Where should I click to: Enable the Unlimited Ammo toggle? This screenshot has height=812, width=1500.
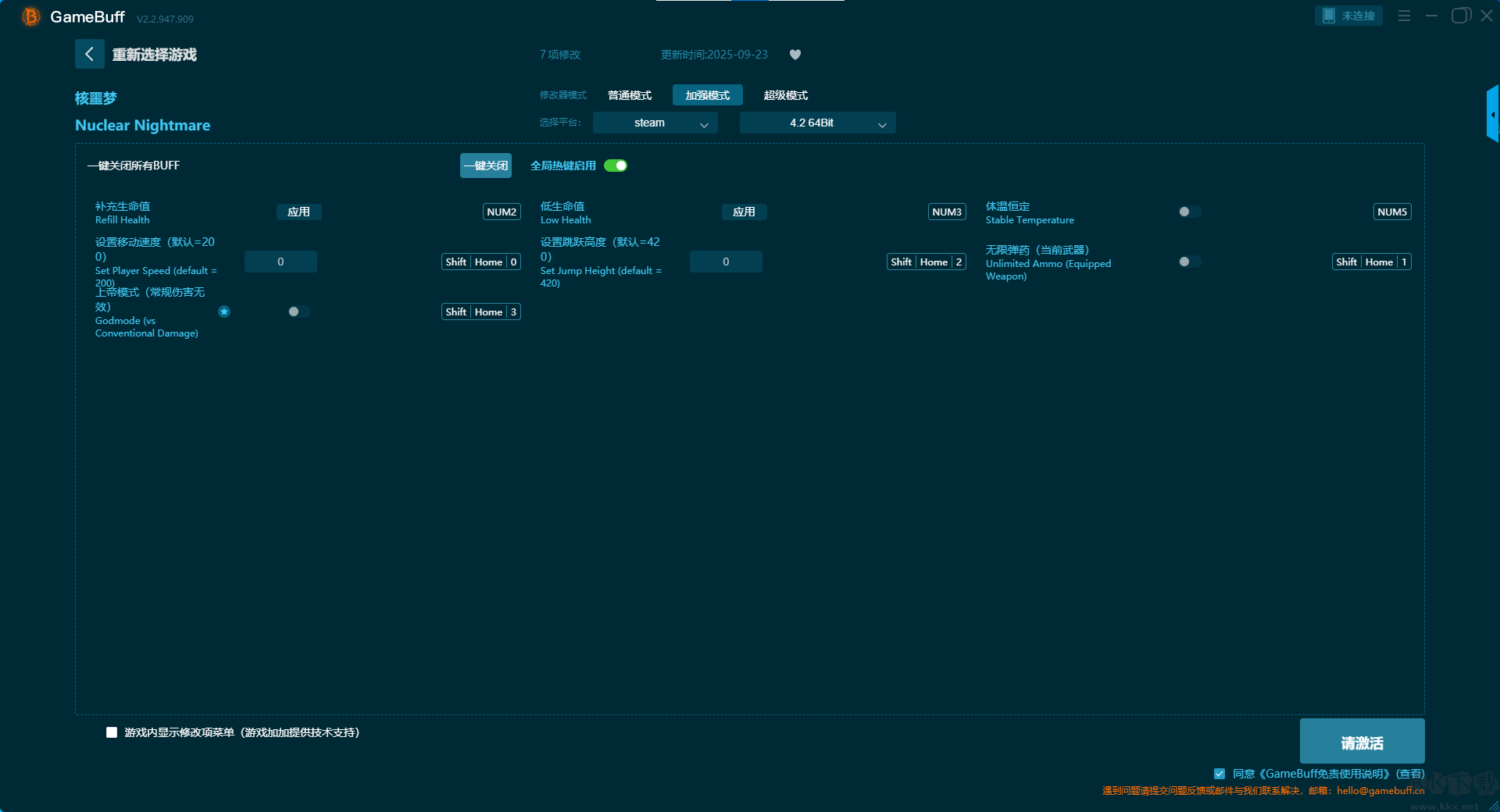click(x=1188, y=262)
